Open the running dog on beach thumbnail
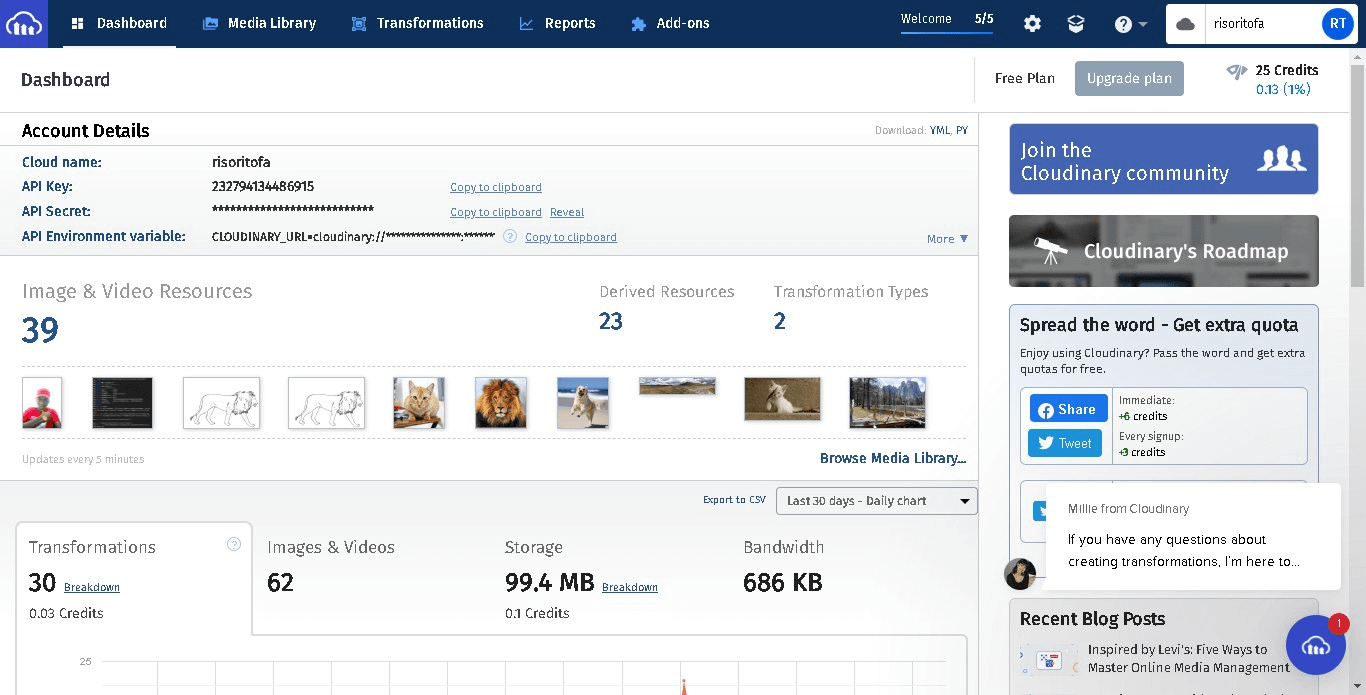The height and width of the screenshot is (695, 1366). click(583, 403)
